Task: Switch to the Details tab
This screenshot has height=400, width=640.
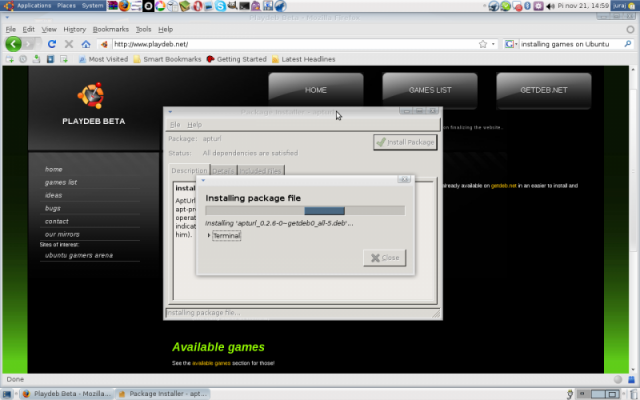Action: (x=223, y=171)
